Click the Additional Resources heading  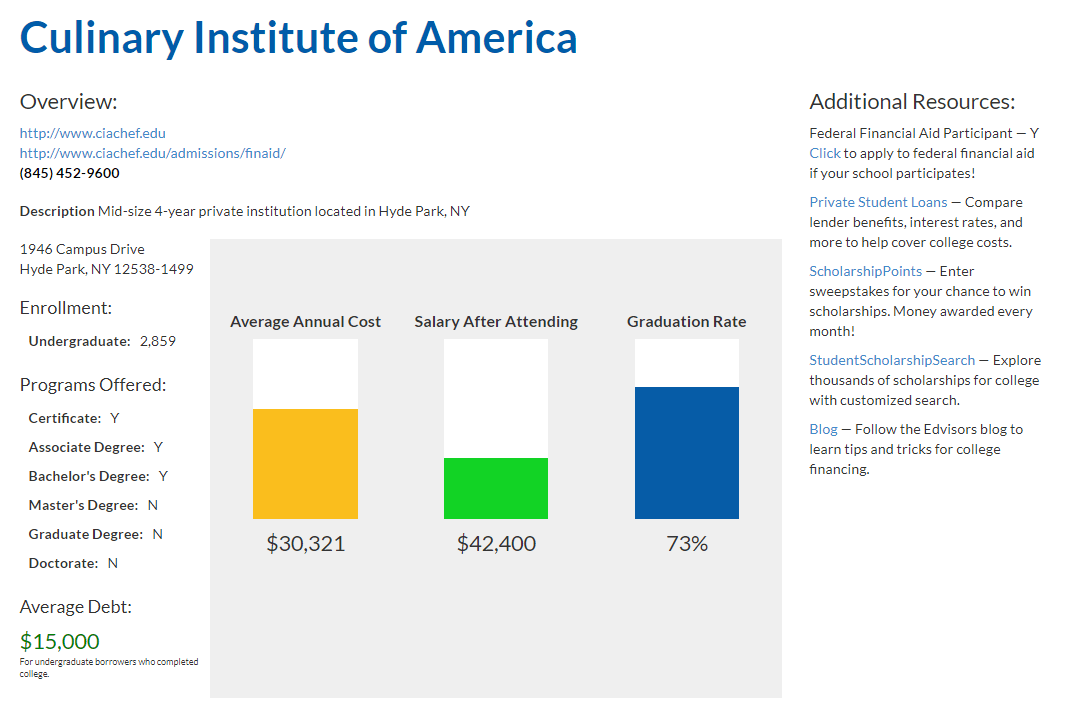pos(912,102)
